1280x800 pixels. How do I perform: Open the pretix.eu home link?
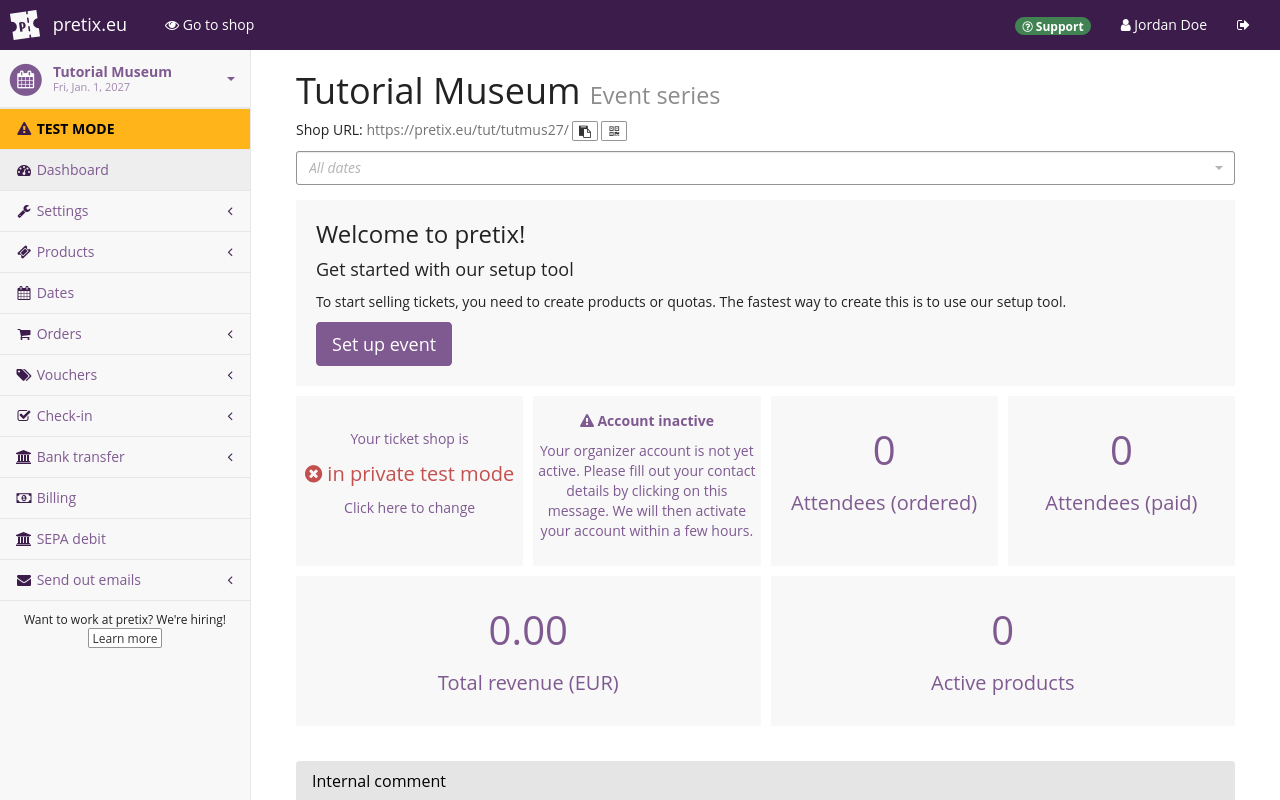(x=90, y=25)
